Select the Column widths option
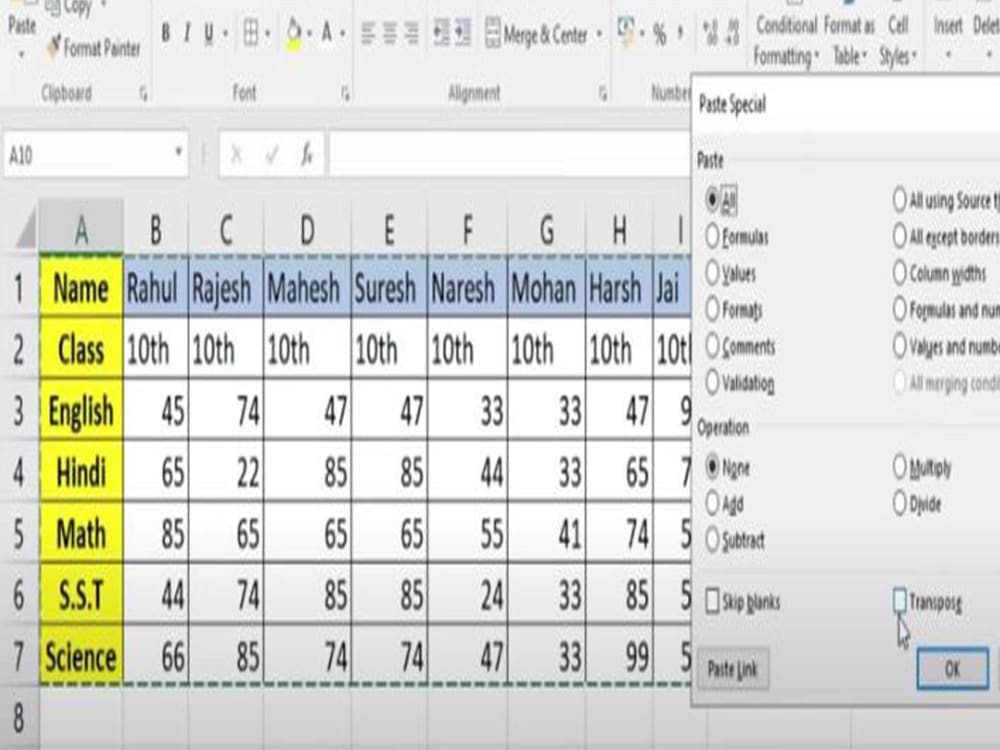This screenshot has height=750, width=1000. [899, 273]
